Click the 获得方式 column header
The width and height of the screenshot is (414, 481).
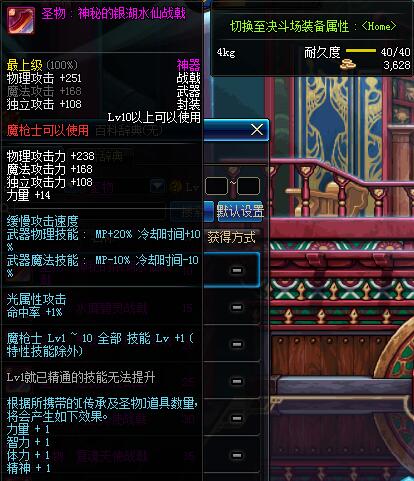231,238
